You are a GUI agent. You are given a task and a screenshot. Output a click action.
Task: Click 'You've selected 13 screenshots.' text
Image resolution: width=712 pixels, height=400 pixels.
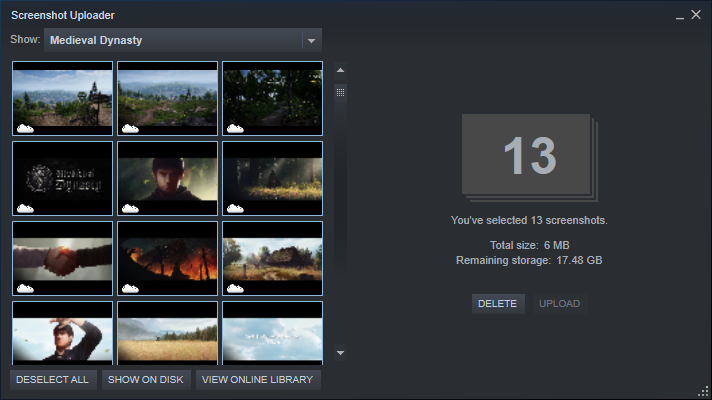coord(529,220)
